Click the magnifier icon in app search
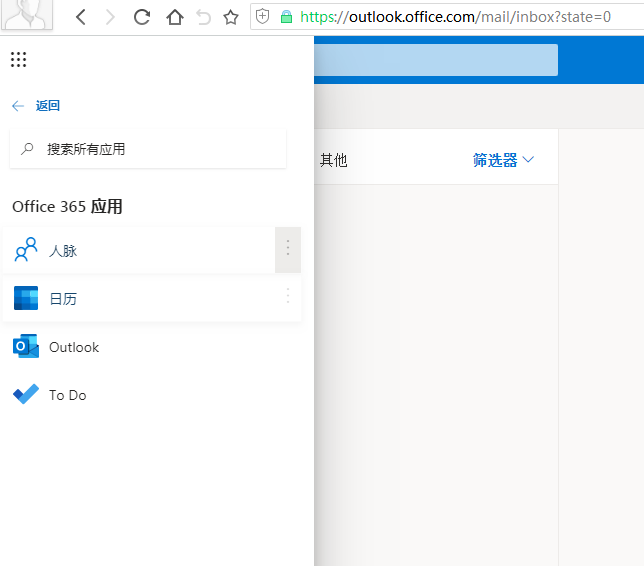This screenshot has width=644, height=566. tap(27, 149)
